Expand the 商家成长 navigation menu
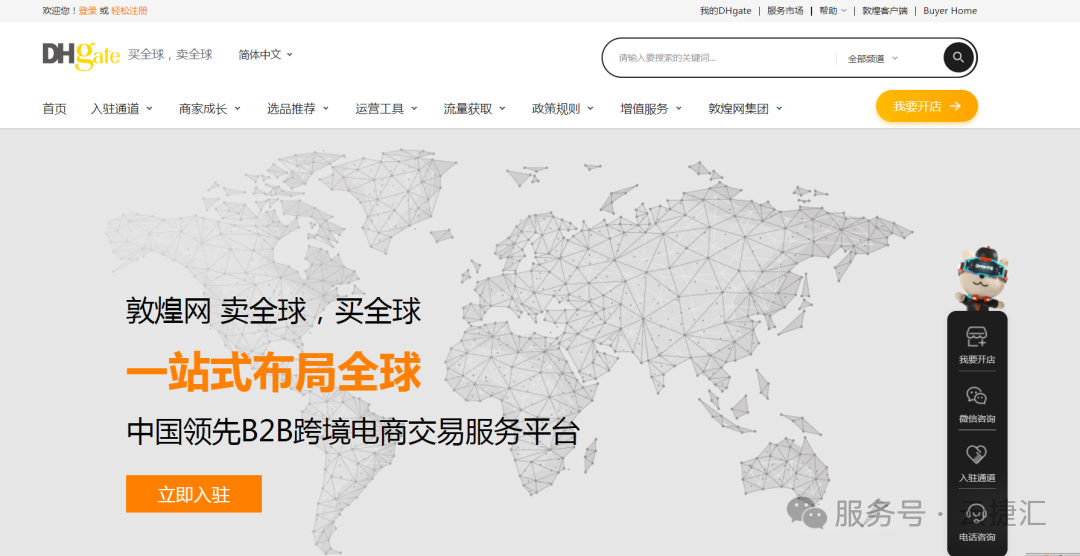 click(x=209, y=109)
